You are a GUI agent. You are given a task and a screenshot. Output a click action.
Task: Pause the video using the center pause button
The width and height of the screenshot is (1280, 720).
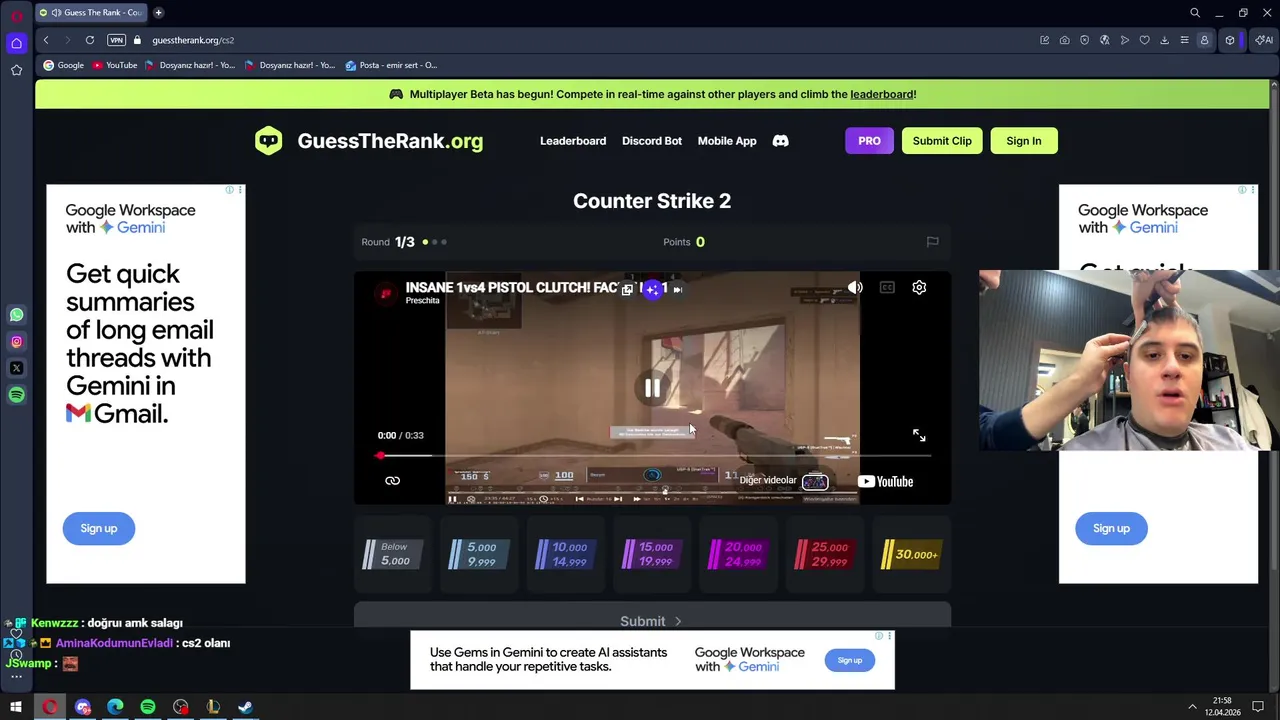tap(652, 388)
